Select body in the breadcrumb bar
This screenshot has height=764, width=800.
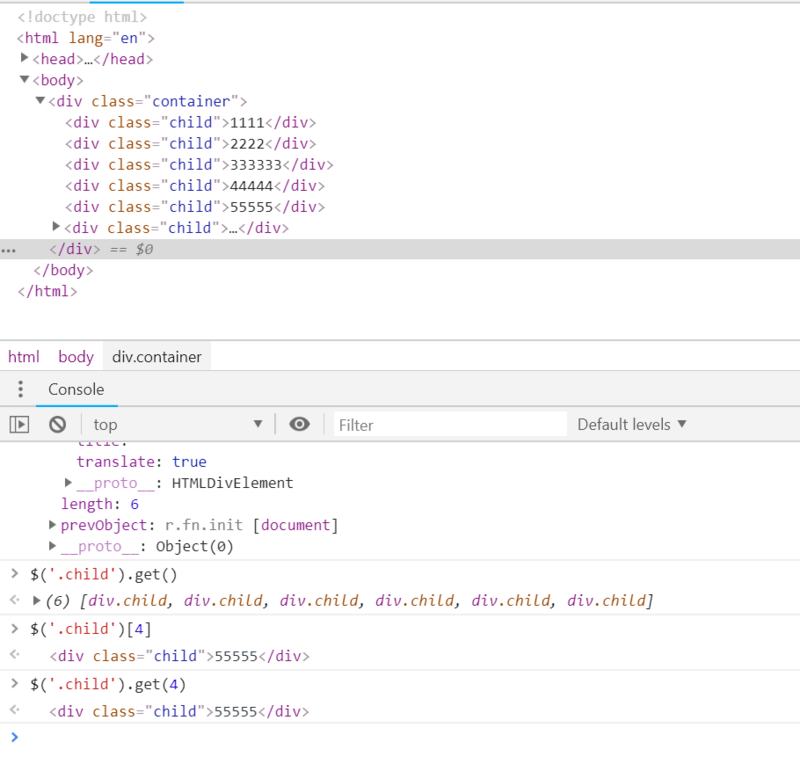click(76, 357)
